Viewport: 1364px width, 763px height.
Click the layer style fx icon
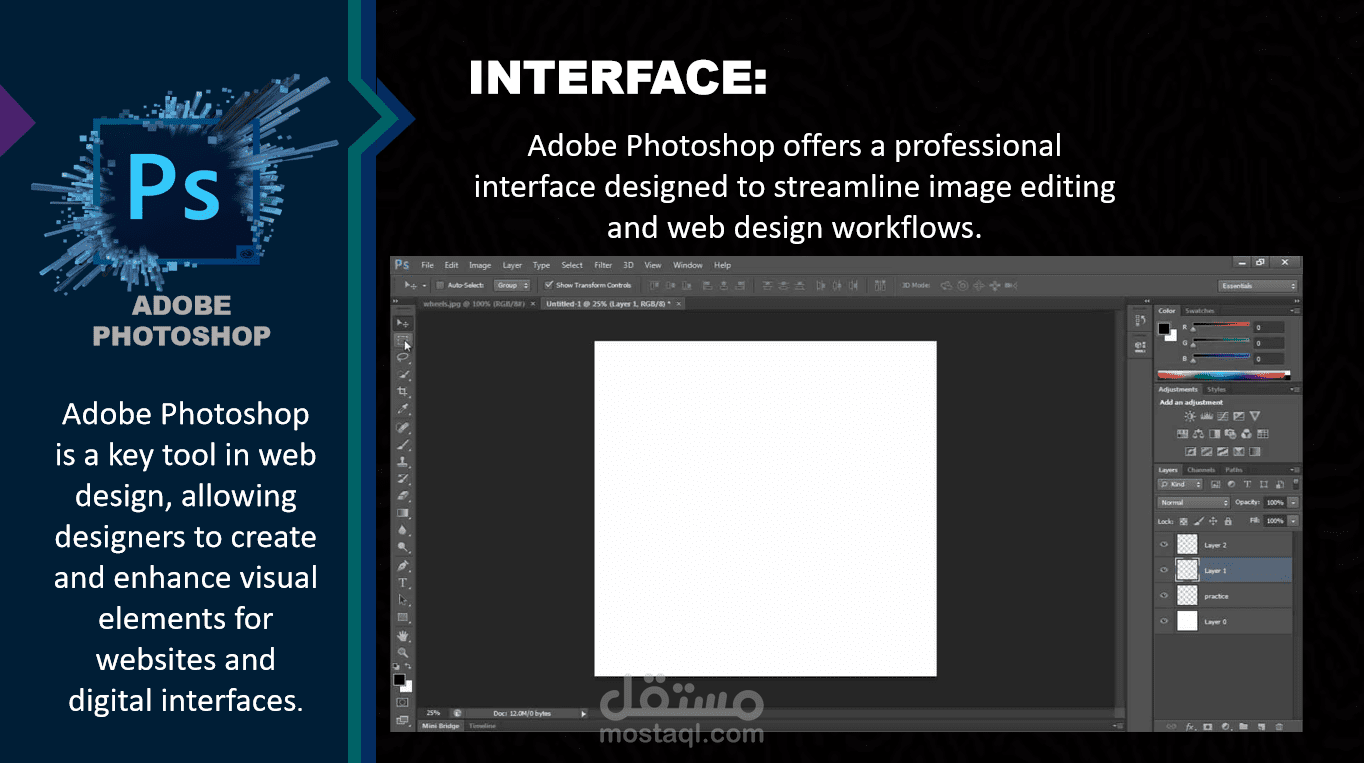click(x=1191, y=726)
